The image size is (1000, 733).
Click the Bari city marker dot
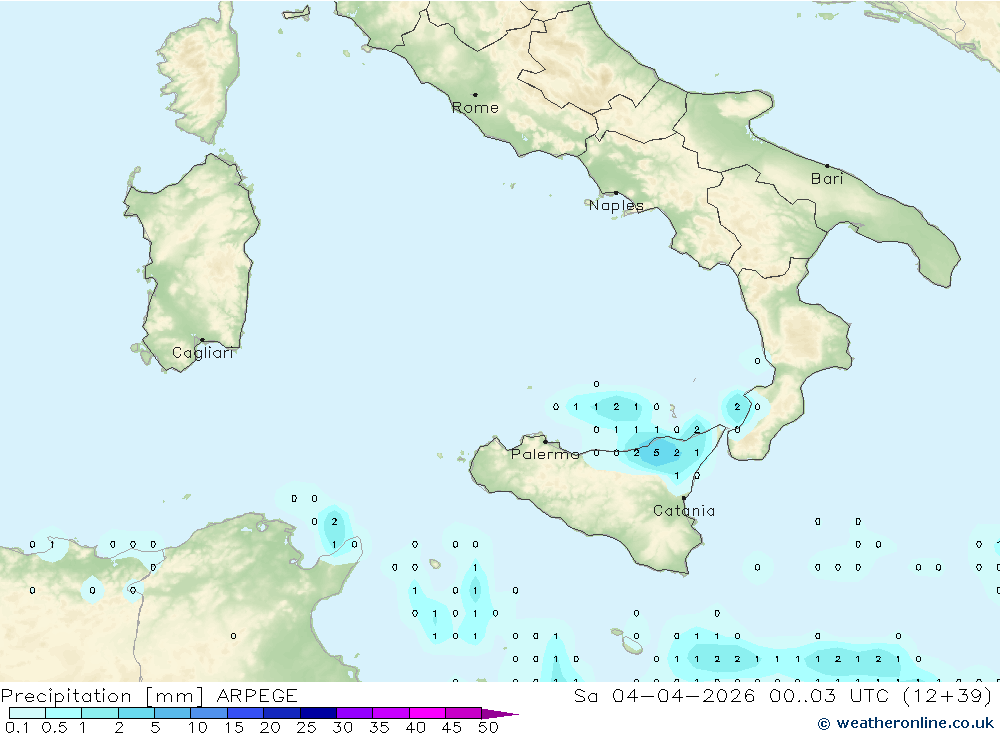pos(827,166)
